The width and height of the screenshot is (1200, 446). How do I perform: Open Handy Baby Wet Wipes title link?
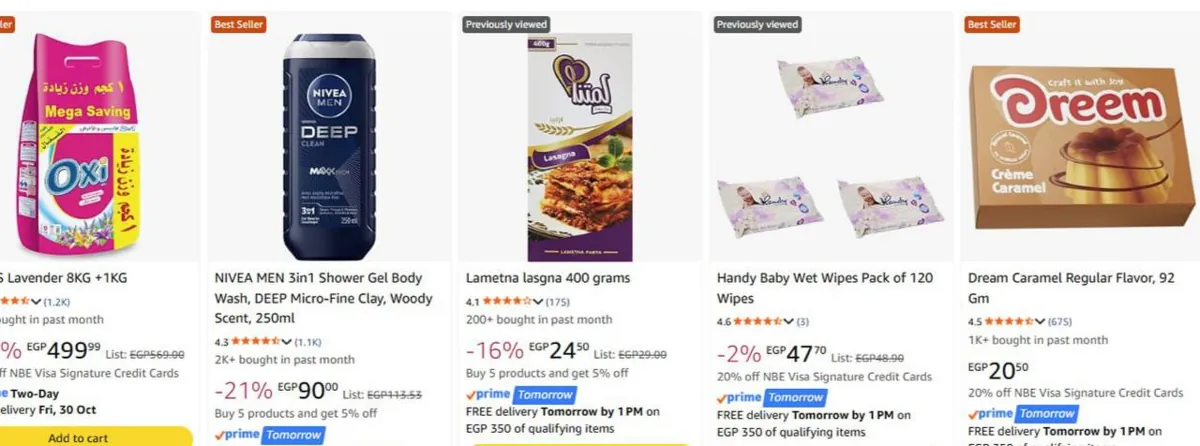pos(825,288)
